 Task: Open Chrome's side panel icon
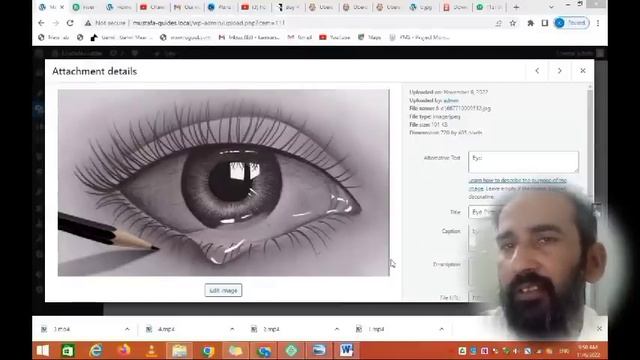point(544,23)
